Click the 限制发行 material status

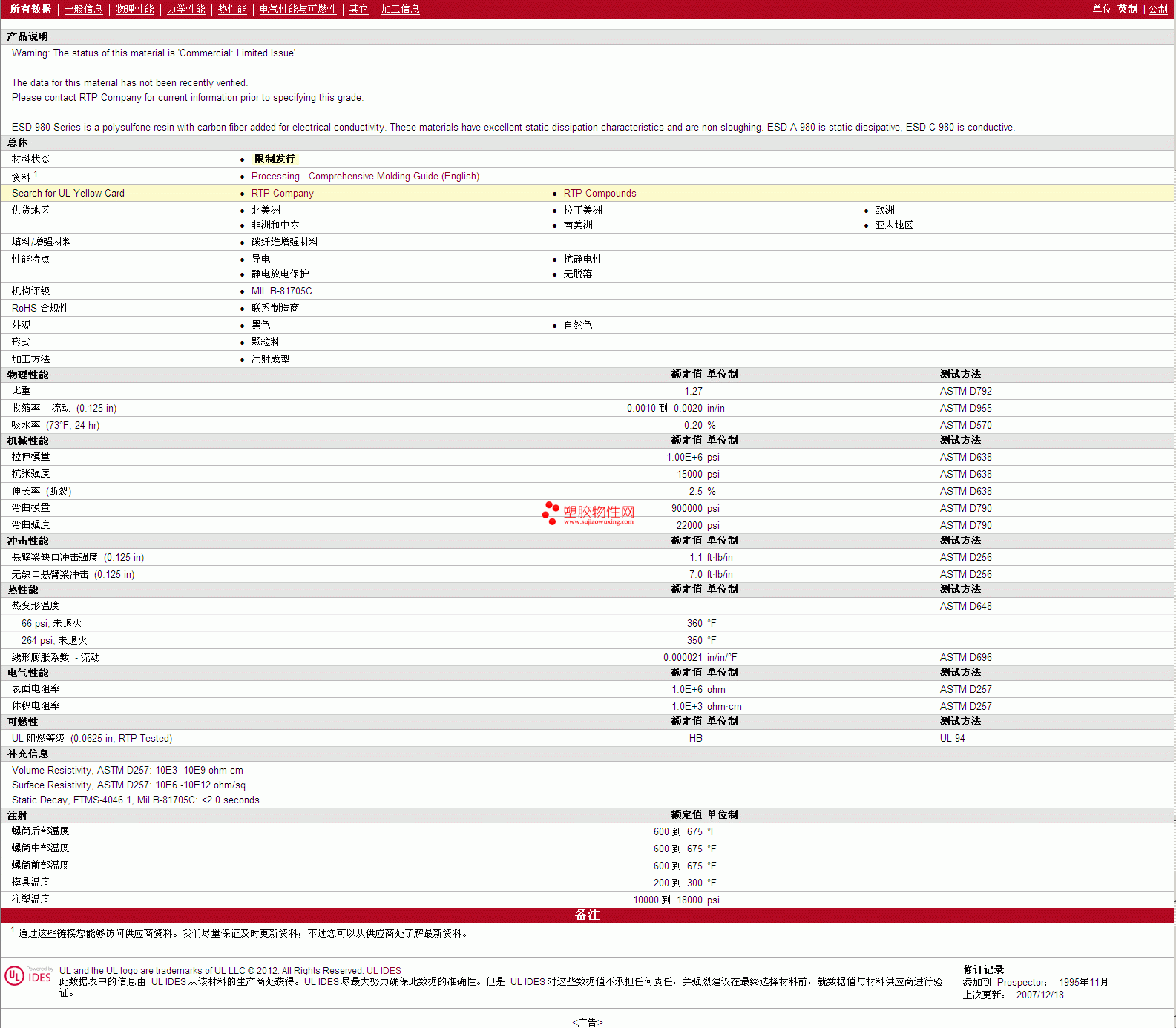click(275, 159)
